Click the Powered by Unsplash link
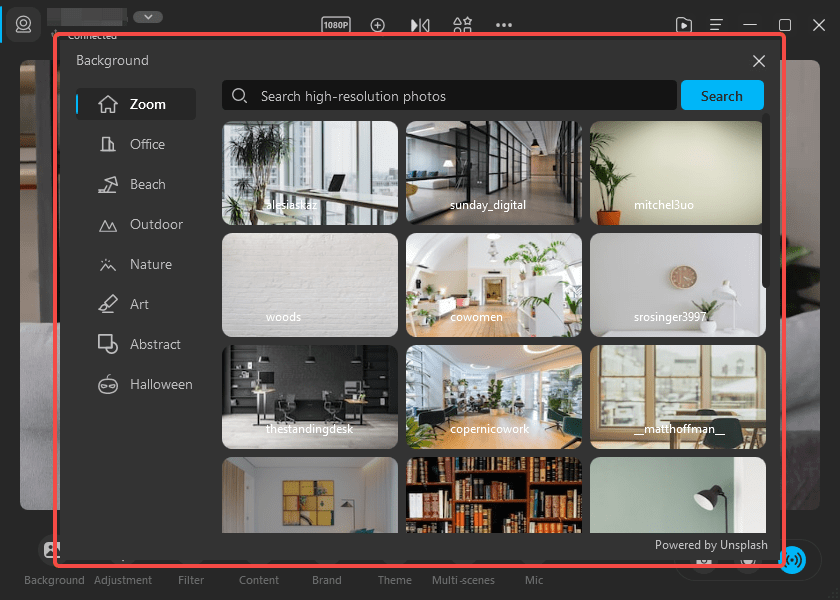 (711, 545)
